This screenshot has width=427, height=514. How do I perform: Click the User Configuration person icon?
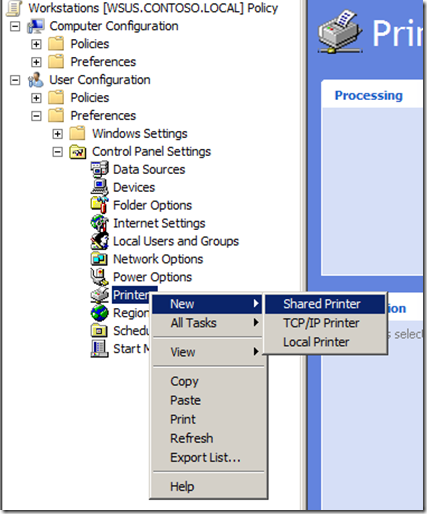coord(36,80)
